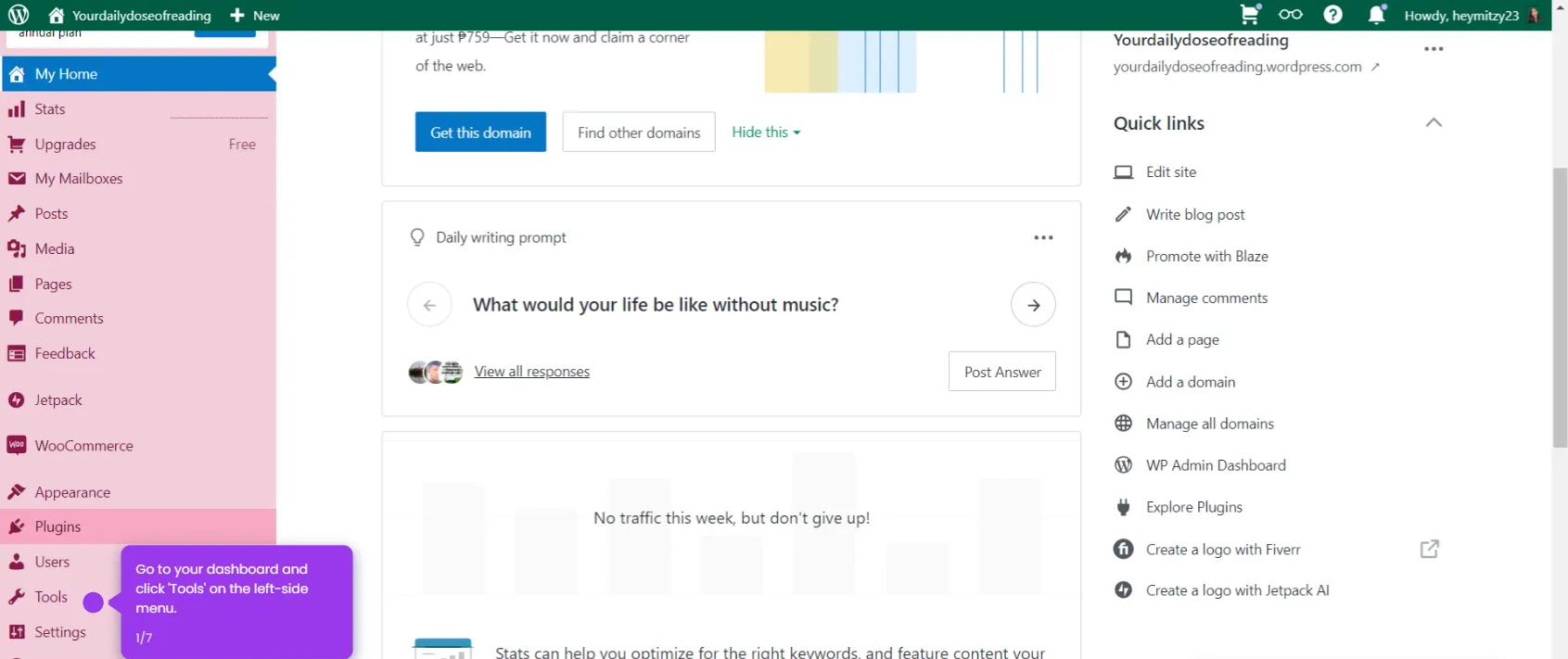Viewport: 1568px width, 659px height.
Task: Open Manage all domains quick link
Action: tap(1210, 424)
